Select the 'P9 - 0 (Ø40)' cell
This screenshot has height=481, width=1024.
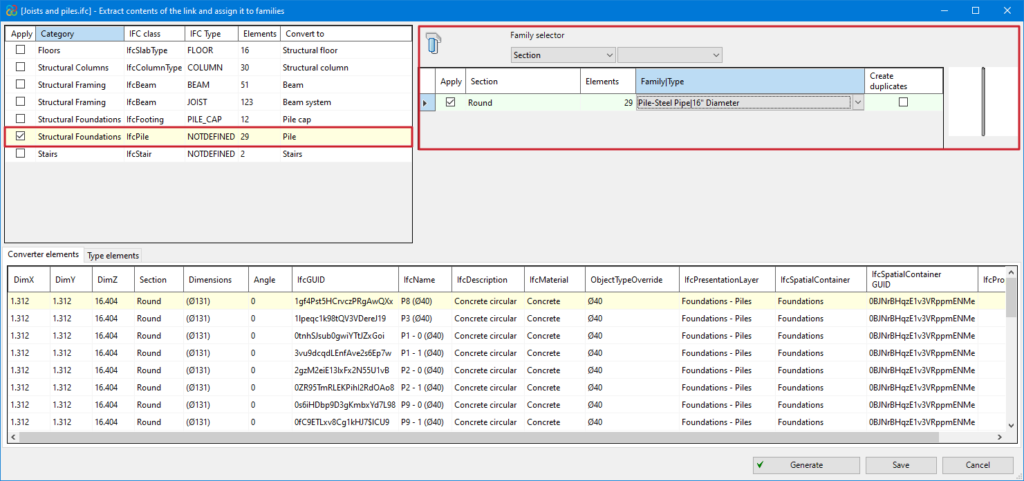(424, 405)
